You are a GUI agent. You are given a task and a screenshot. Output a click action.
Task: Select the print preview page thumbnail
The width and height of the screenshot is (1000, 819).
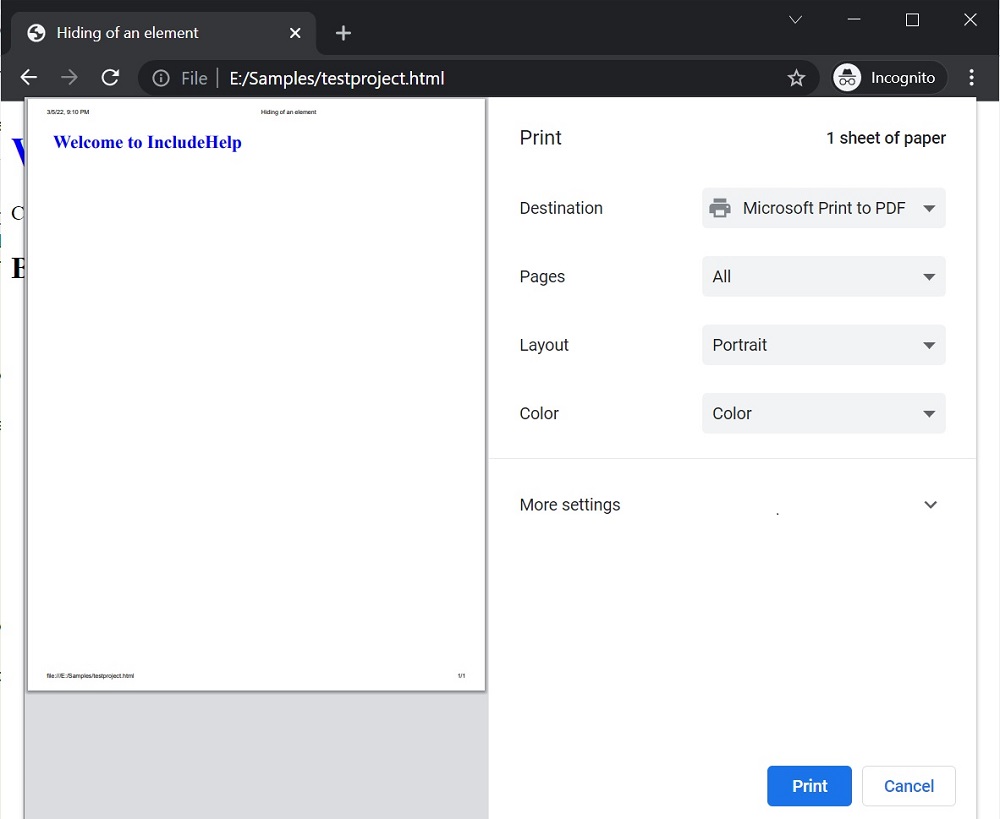point(256,394)
